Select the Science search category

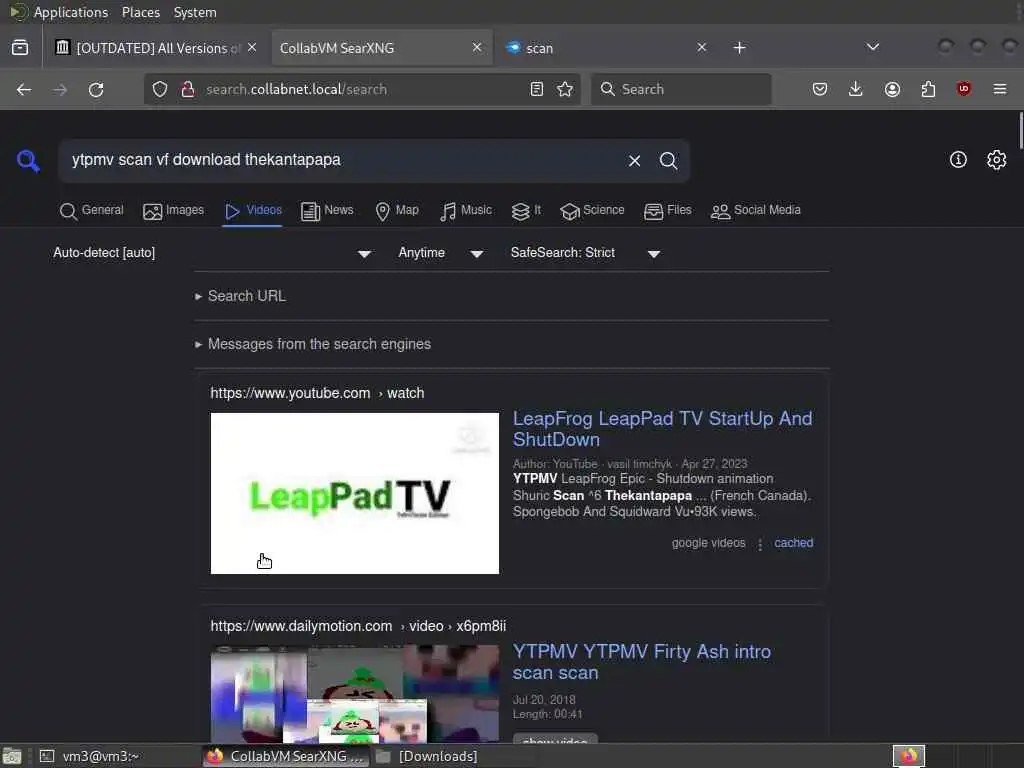592,210
